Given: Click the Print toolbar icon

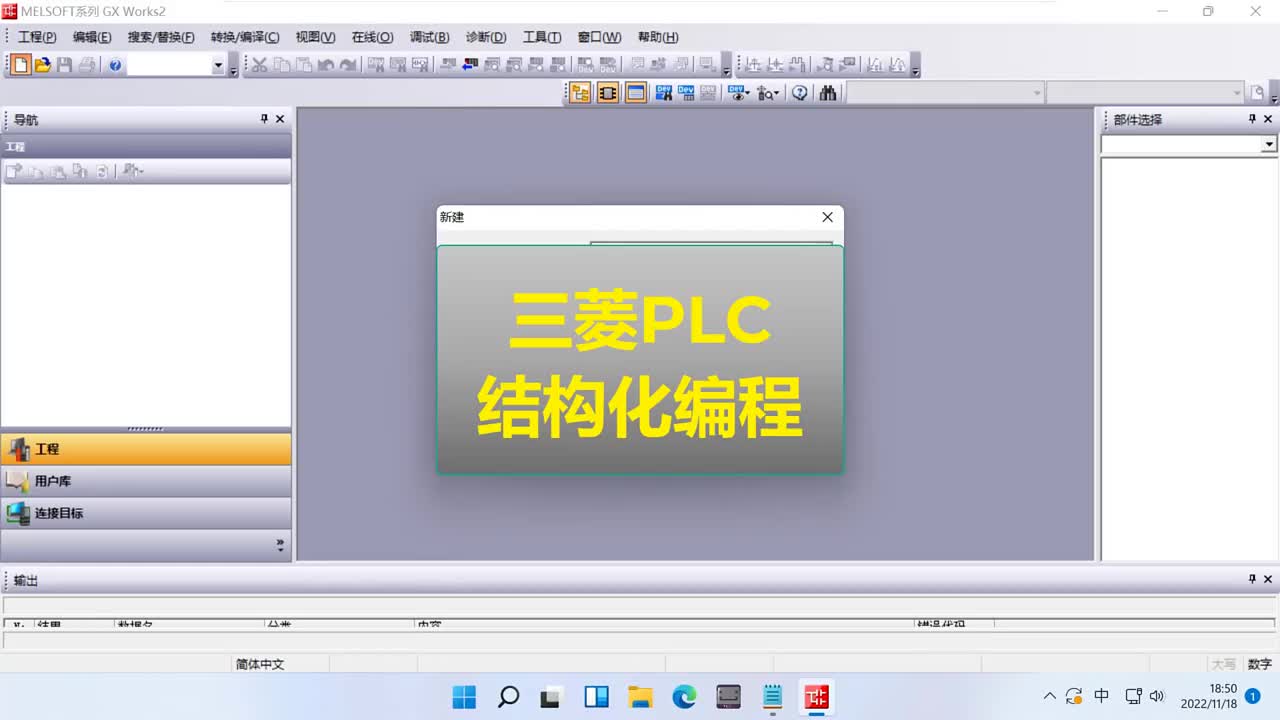Looking at the screenshot, I should pos(87,65).
